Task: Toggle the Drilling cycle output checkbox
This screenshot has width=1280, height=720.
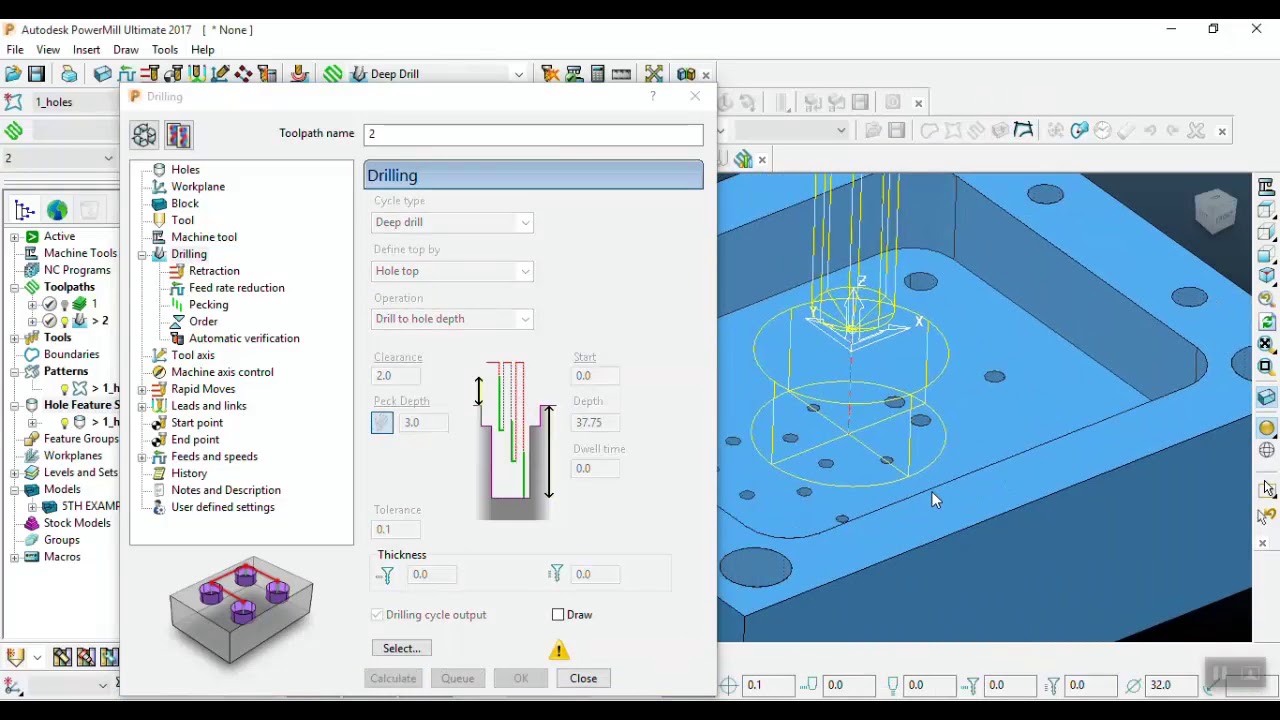Action: click(377, 615)
